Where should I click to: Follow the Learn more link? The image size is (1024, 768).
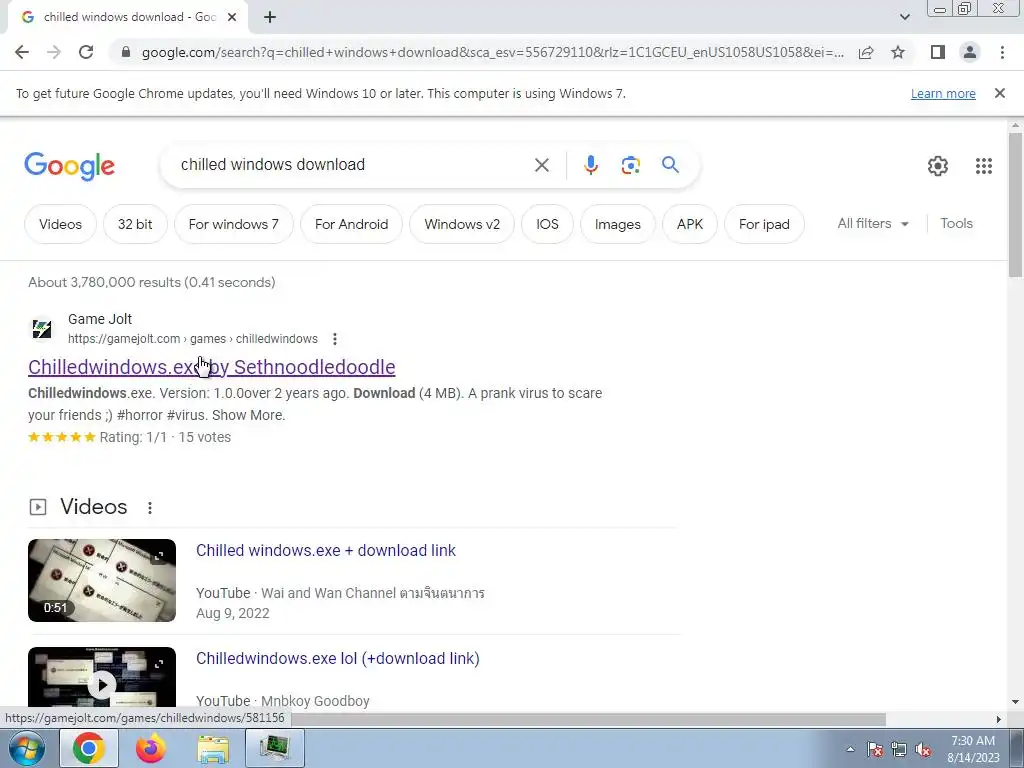pos(943,94)
